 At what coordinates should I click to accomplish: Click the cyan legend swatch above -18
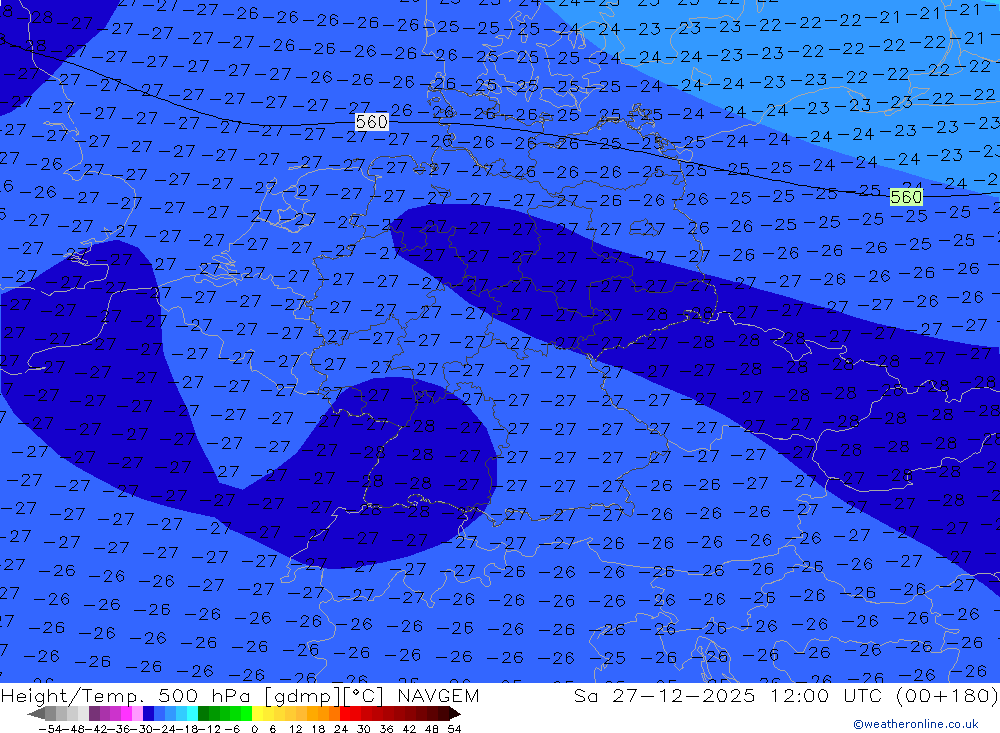point(192,713)
